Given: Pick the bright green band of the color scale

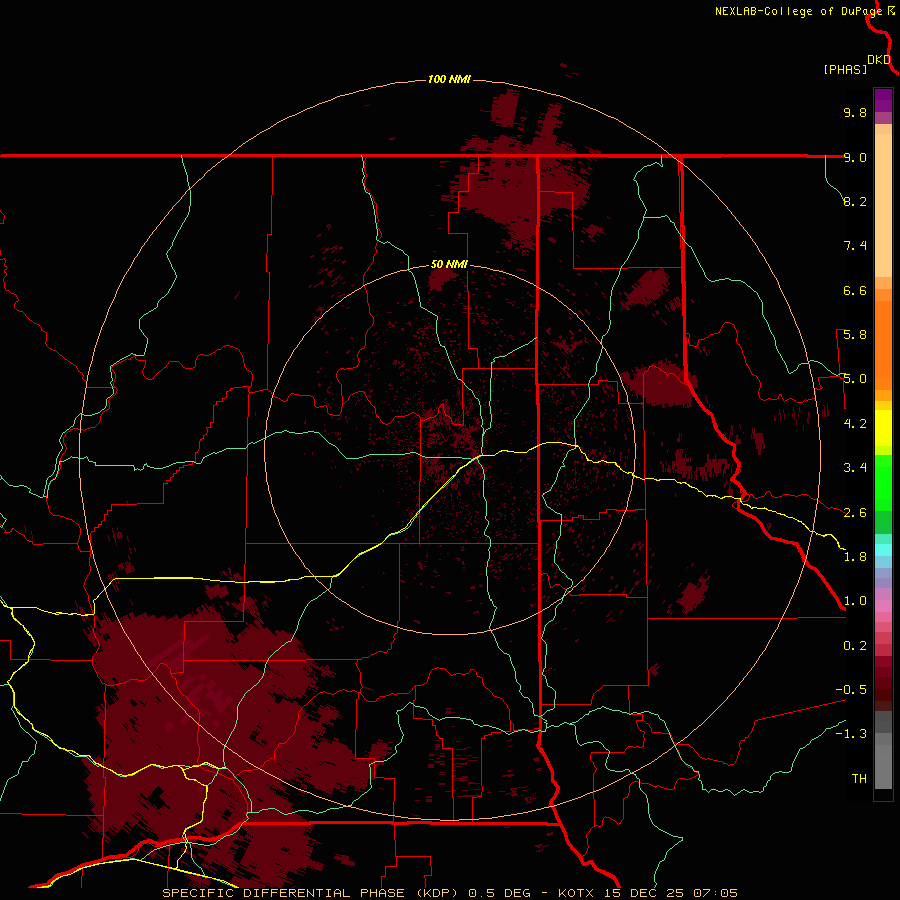Looking at the screenshot, I should click(883, 483).
